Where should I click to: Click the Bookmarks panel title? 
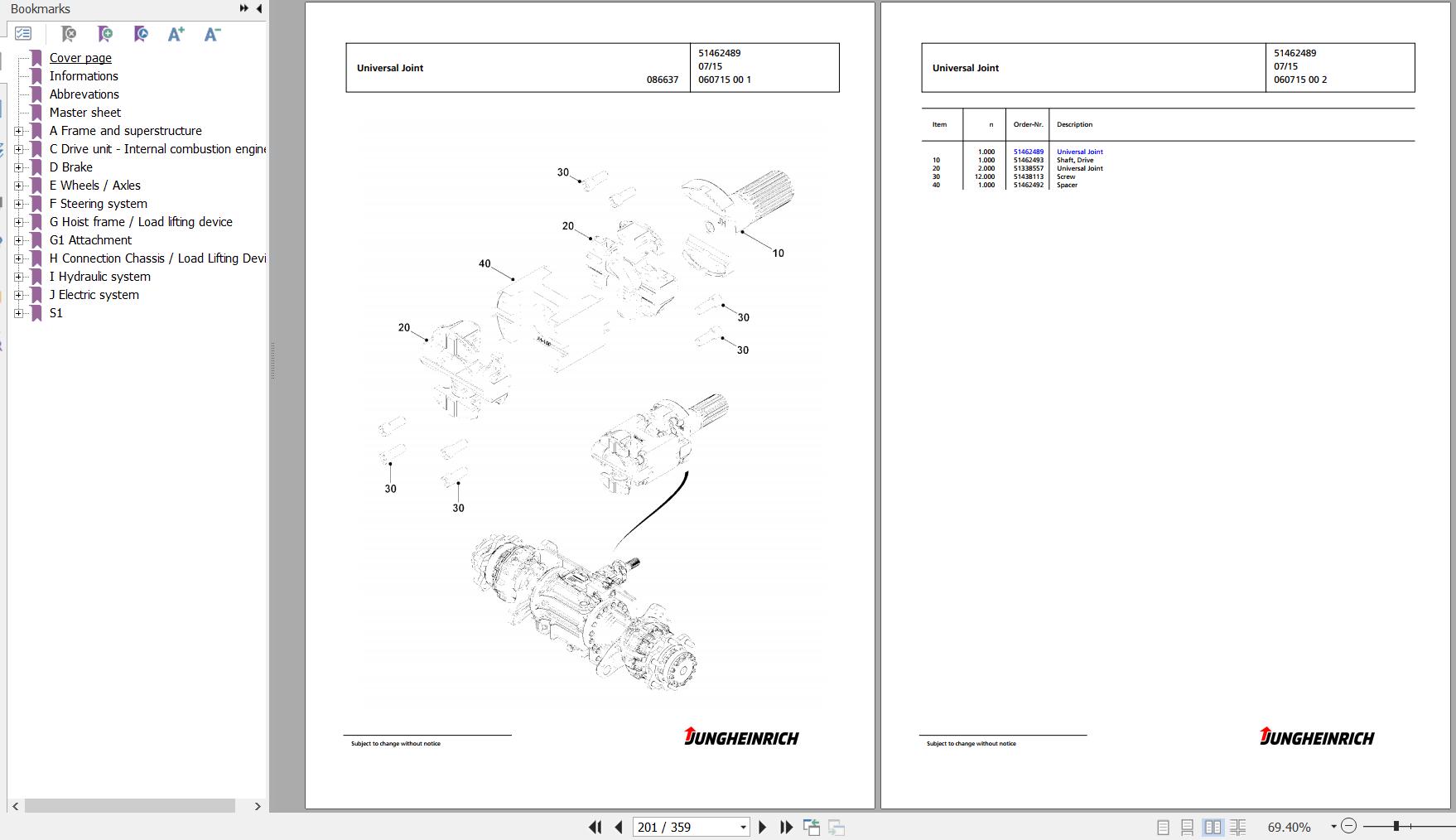pos(41,9)
